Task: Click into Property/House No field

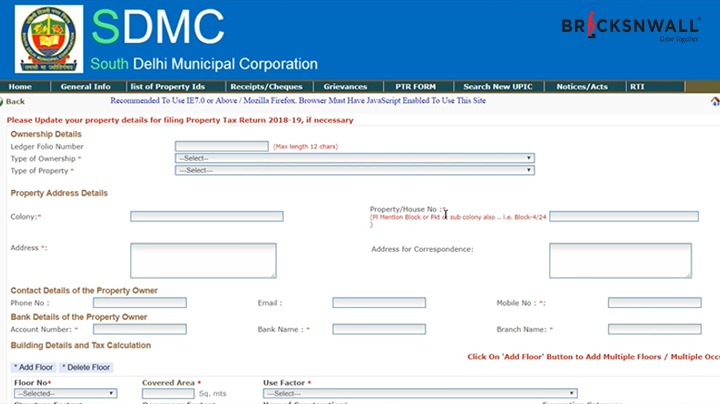Action: pyautogui.click(x=624, y=216)
